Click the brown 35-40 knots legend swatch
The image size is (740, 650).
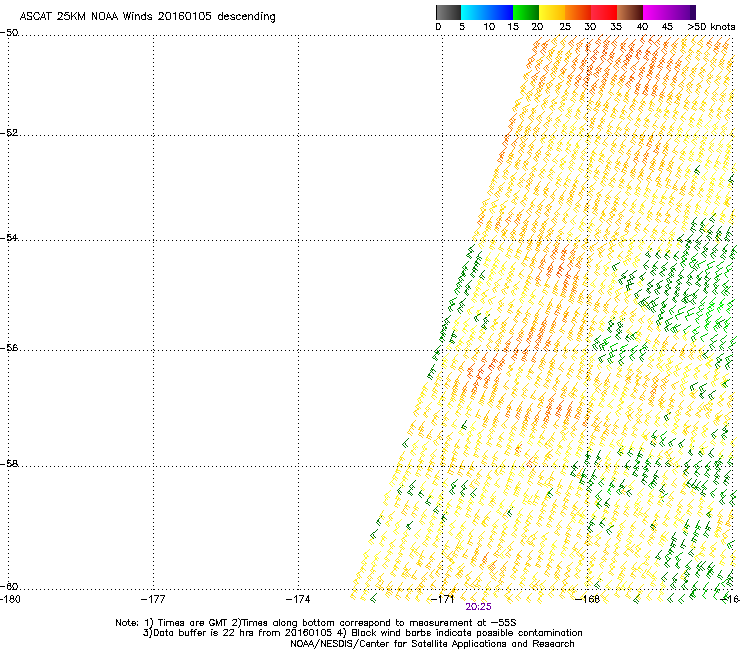(x=630, y=12)
